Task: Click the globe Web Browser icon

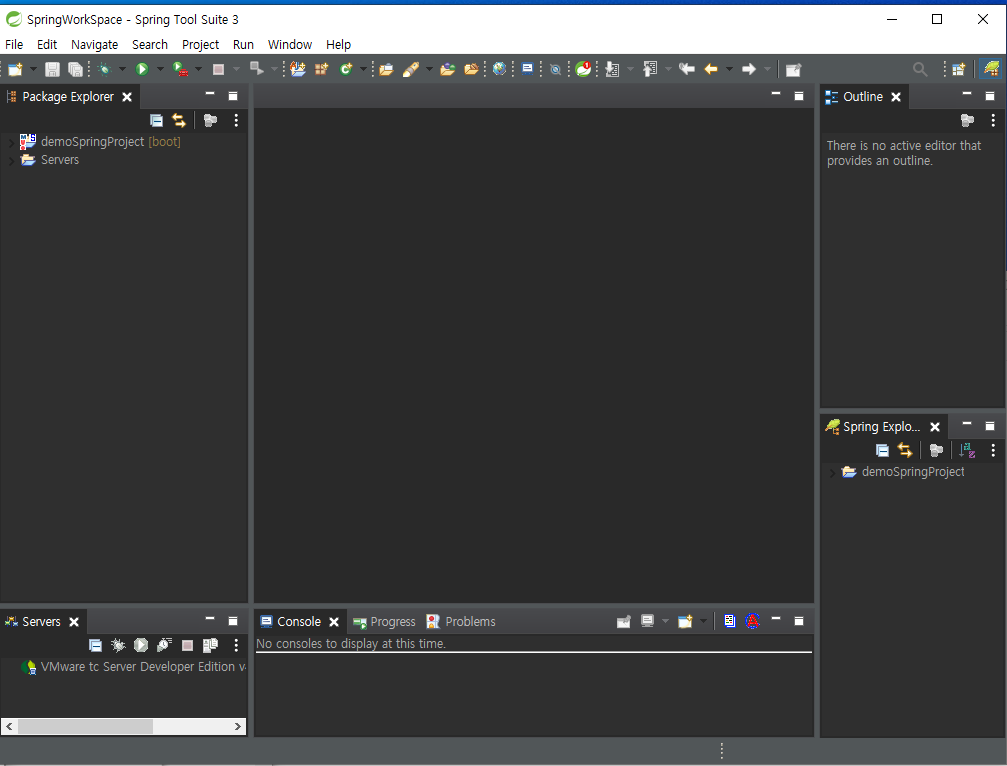Action: click(499, 69)
